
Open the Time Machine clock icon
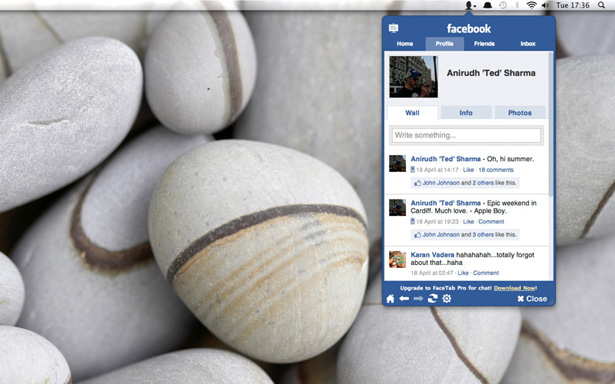pos(503,5)
